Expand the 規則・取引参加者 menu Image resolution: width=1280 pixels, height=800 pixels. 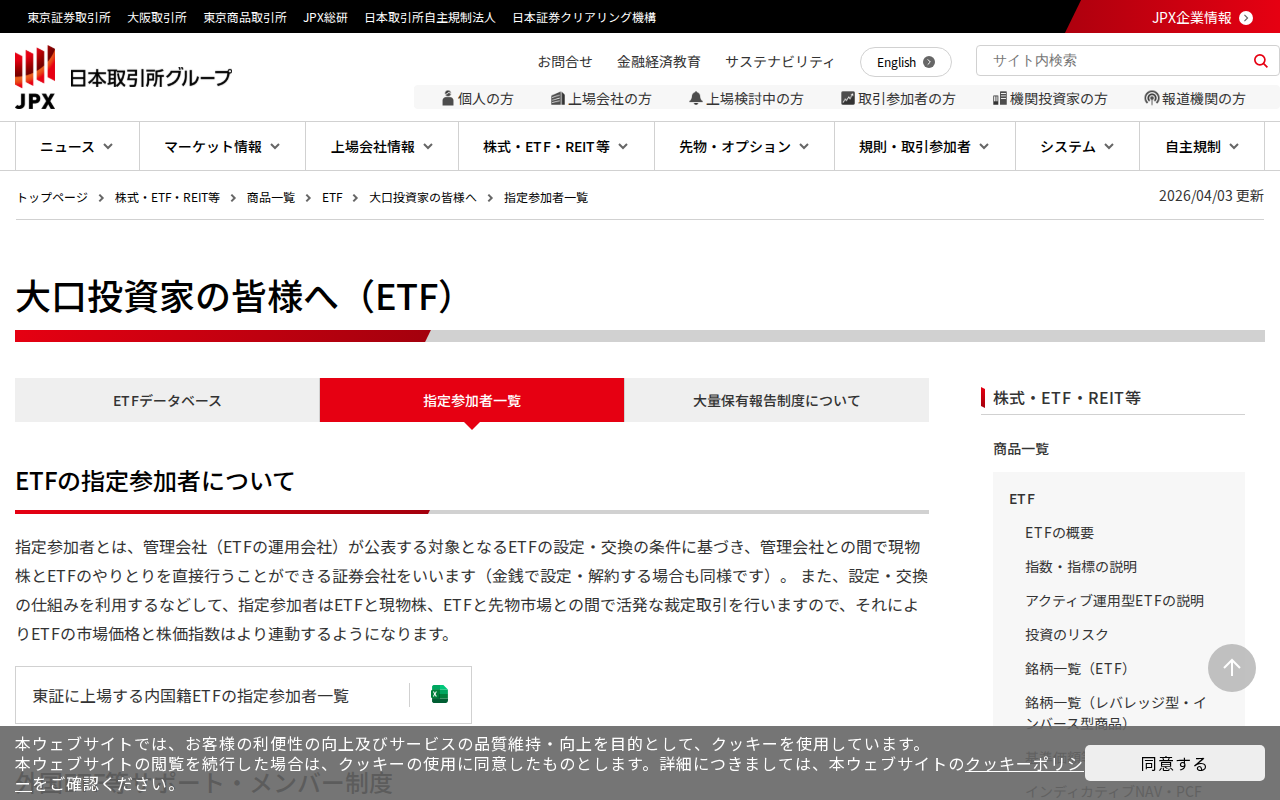(925, 146)
